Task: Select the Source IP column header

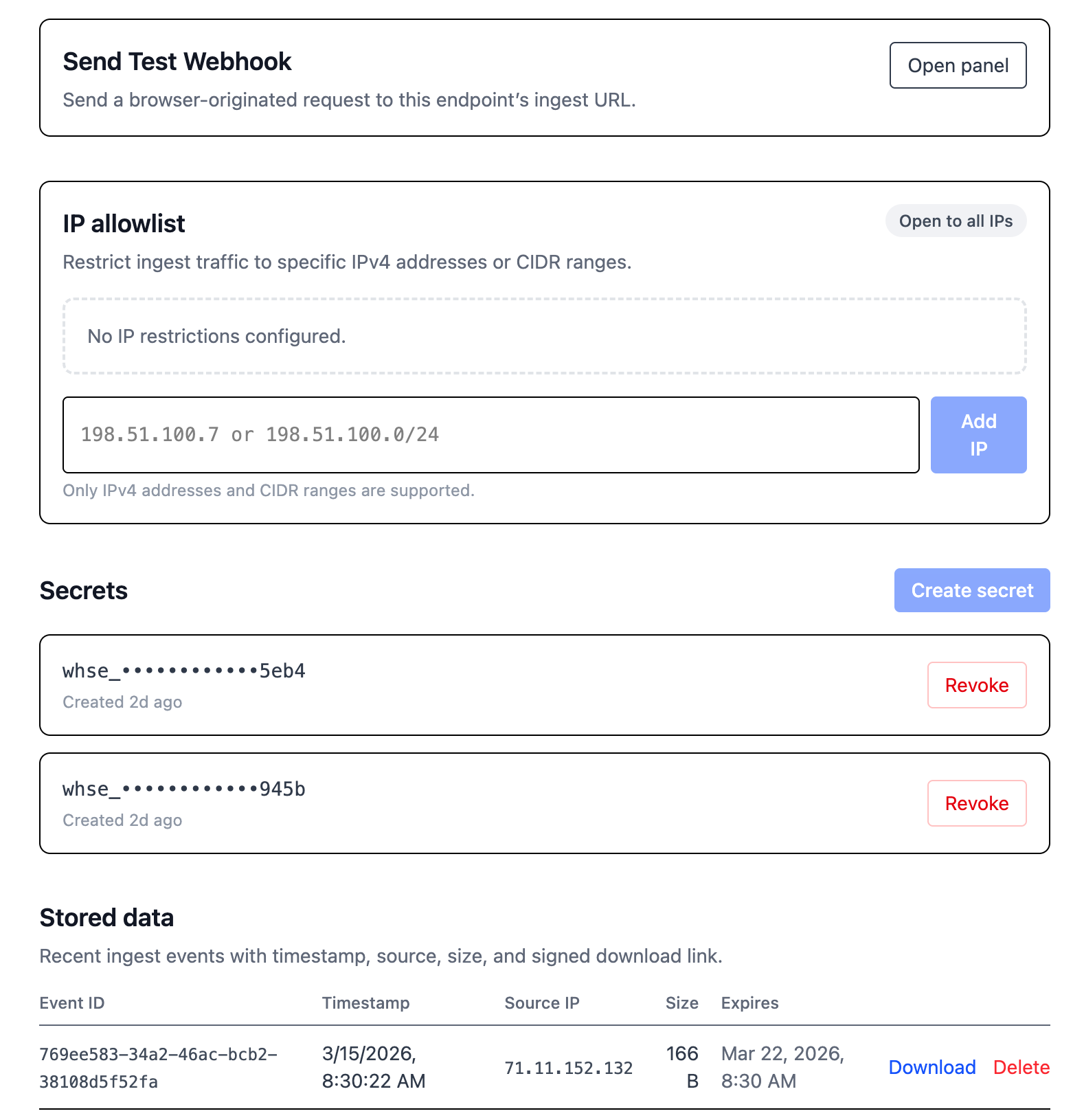Action: [542, 1003]
